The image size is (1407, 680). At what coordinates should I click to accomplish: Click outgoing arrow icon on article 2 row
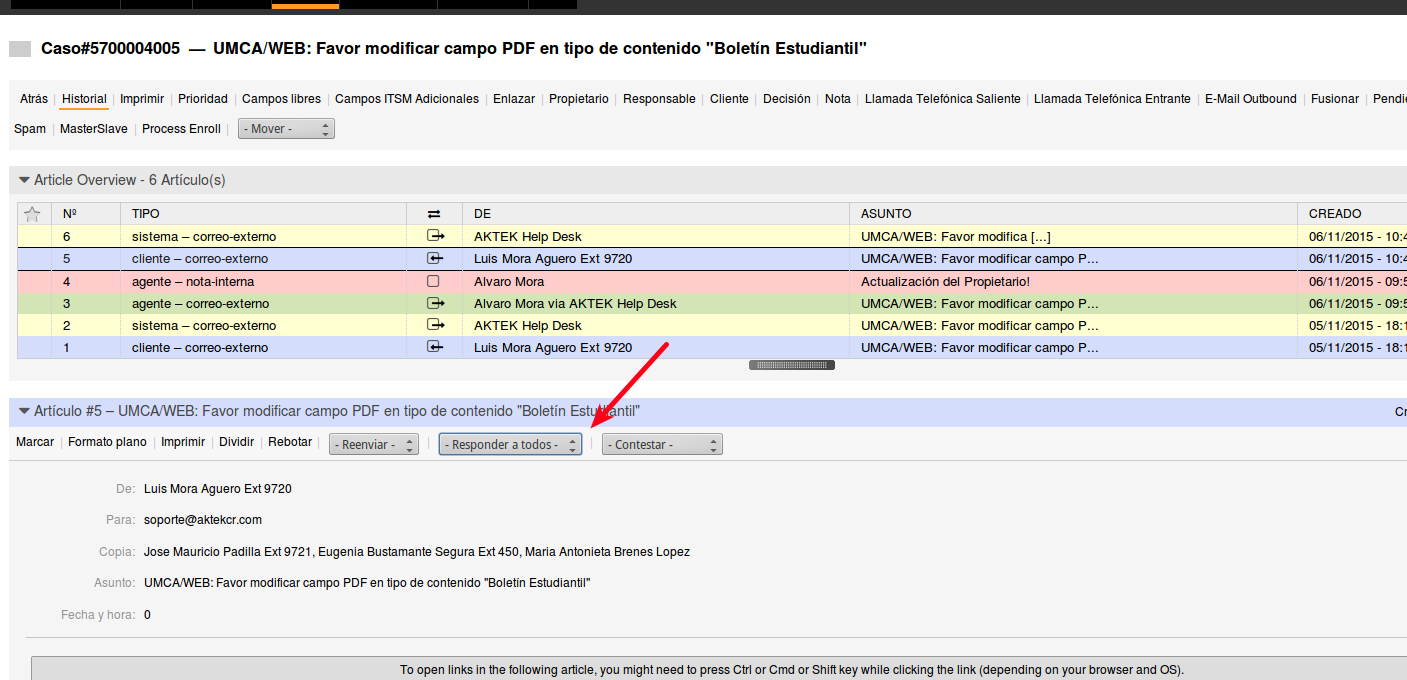click(434, 325)
